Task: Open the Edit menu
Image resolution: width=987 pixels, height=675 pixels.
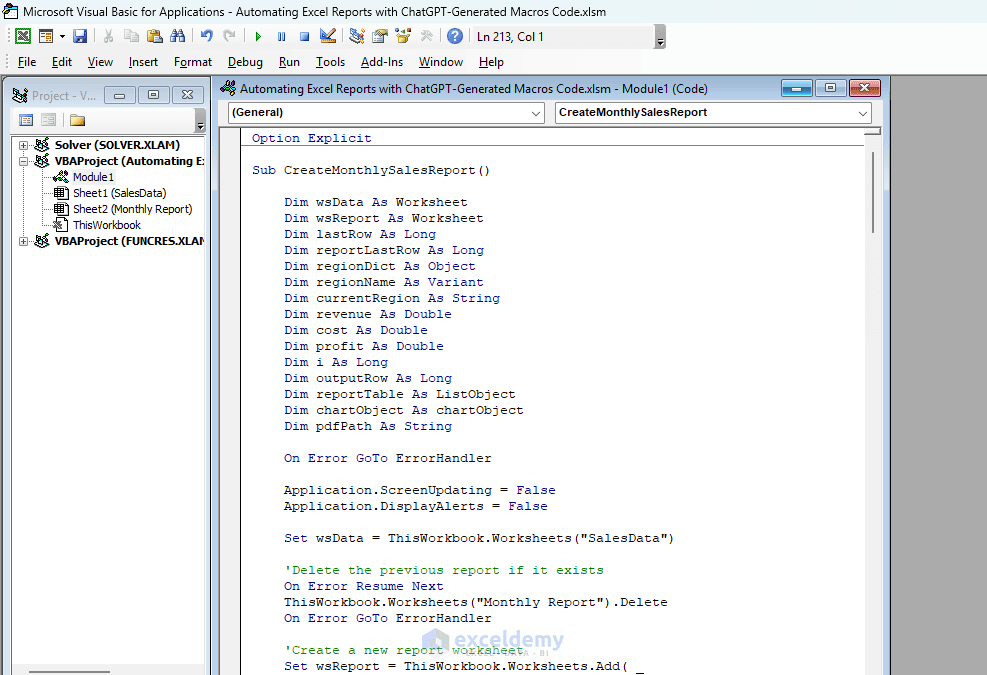Action: click(62, 62)
